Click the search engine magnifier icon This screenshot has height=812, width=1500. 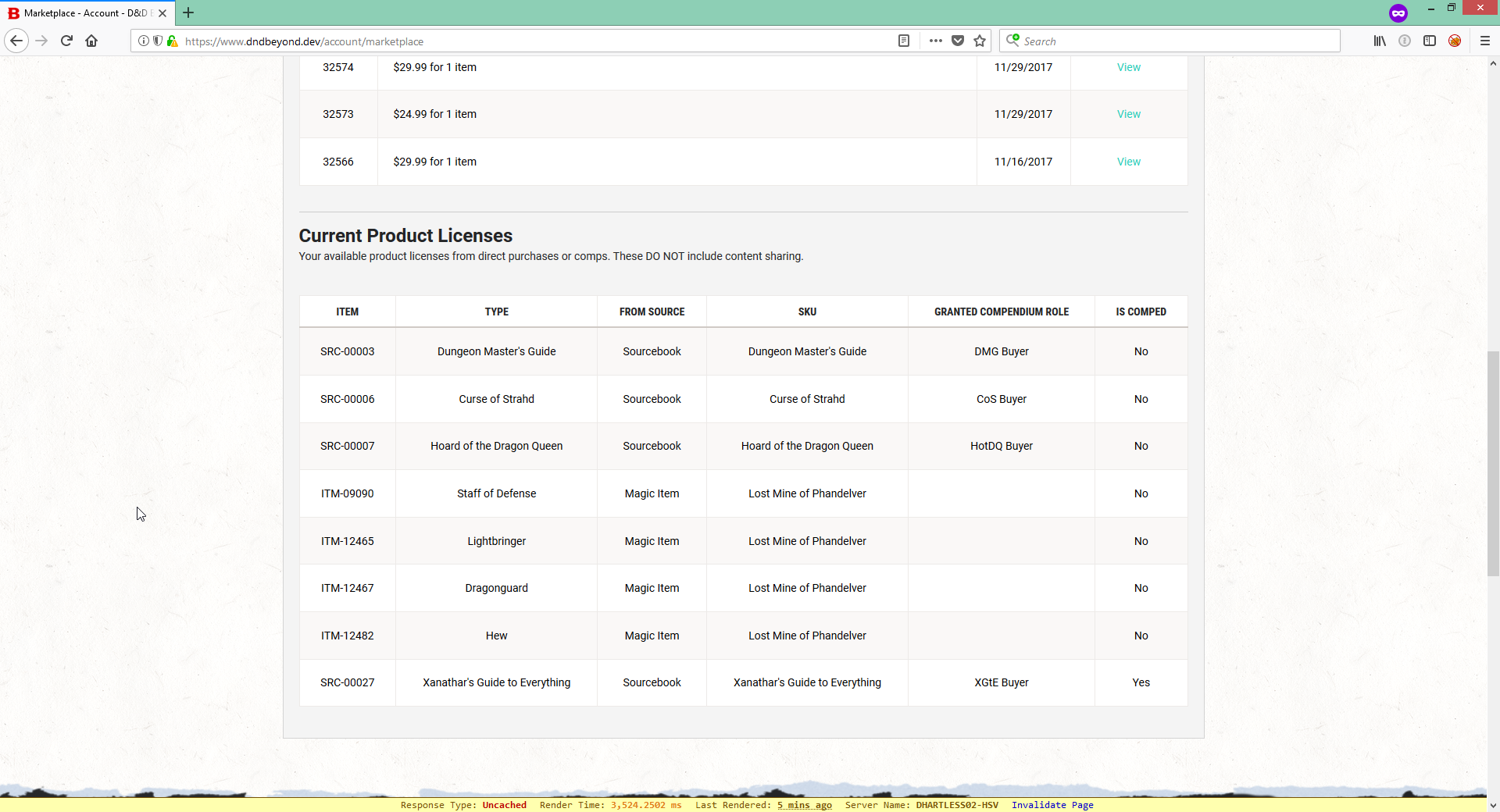(1013, 41)
